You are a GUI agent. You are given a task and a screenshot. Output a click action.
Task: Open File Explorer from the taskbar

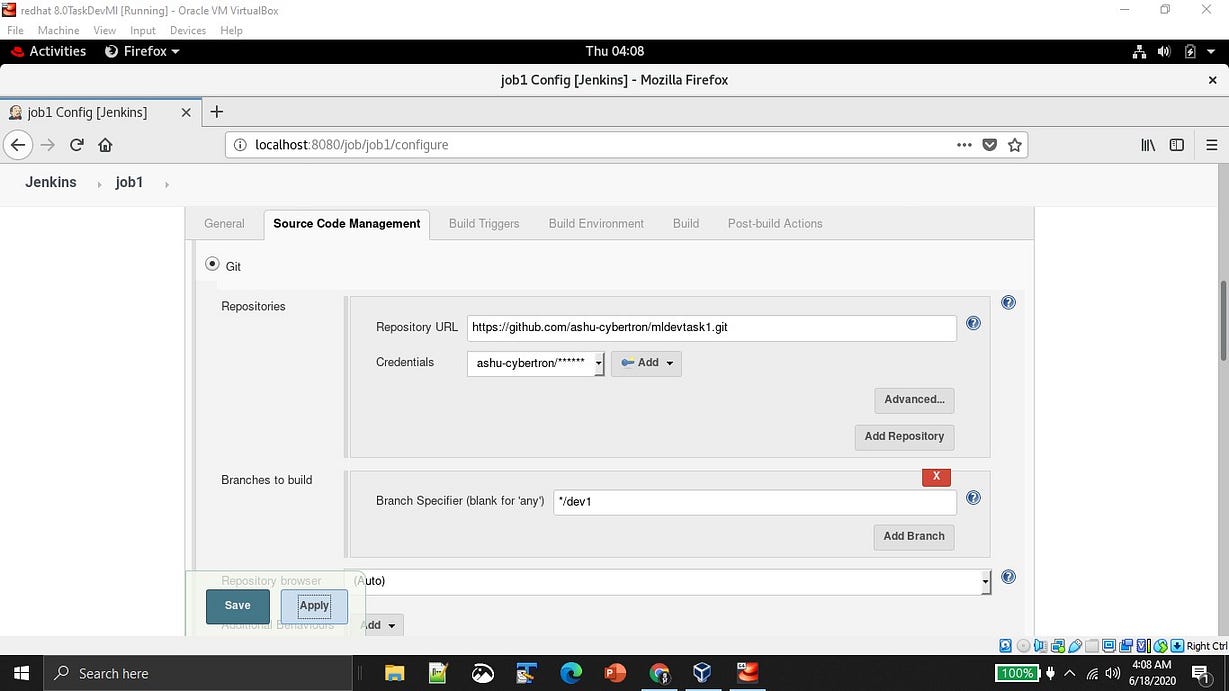pyautogui.click(x=394, y=673)
